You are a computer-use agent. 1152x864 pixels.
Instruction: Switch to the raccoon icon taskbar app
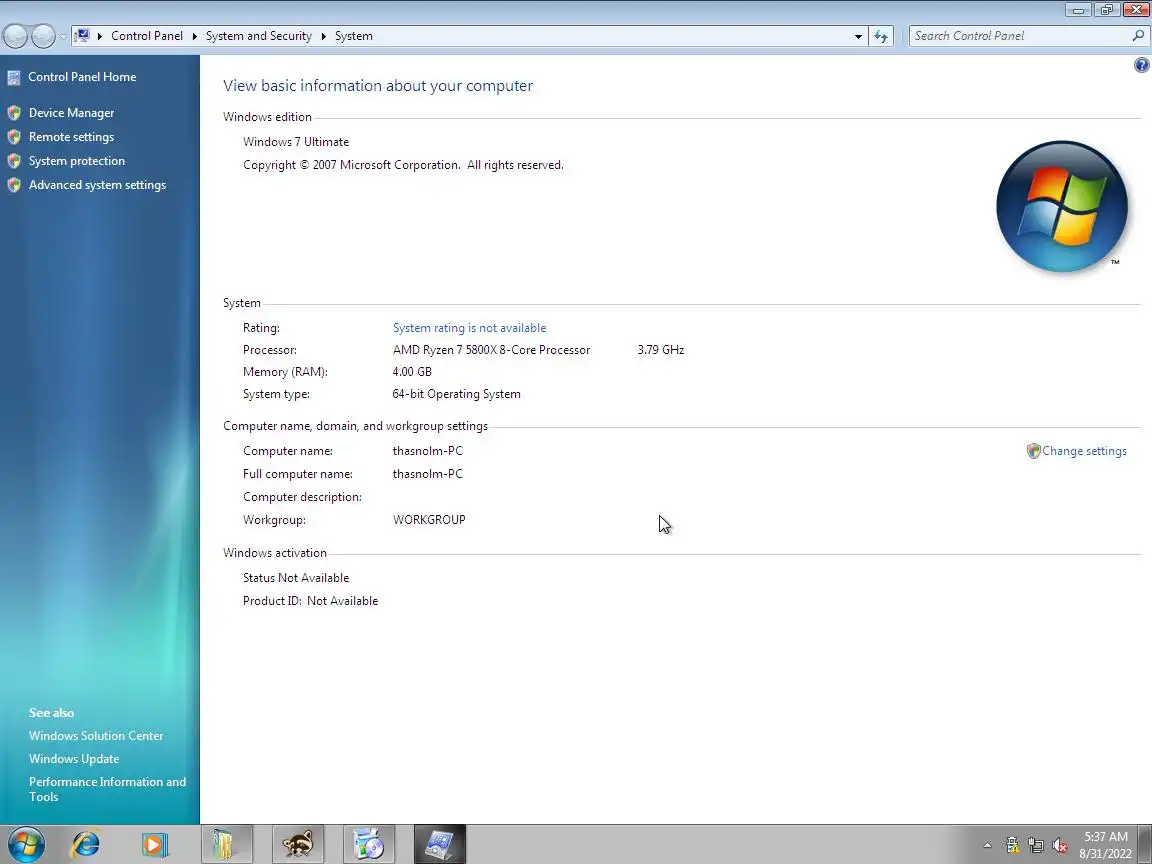[x=298, y=844]
